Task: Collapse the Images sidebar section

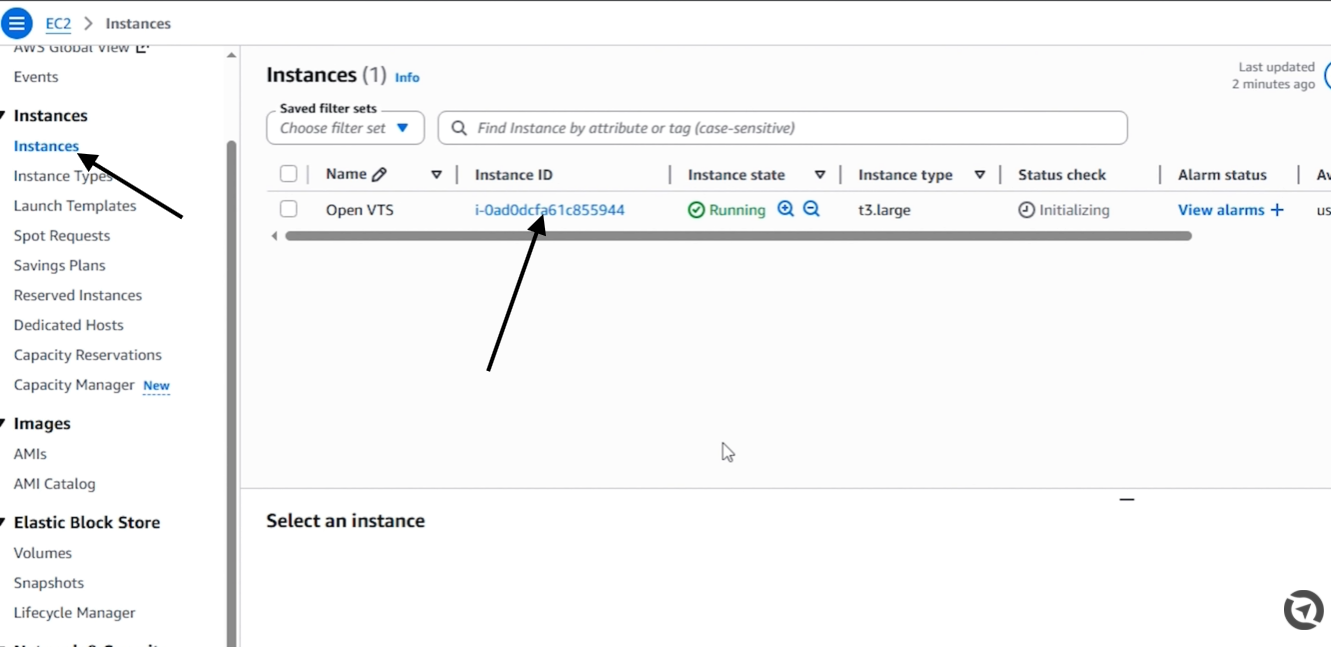Action: pos(4,423)
